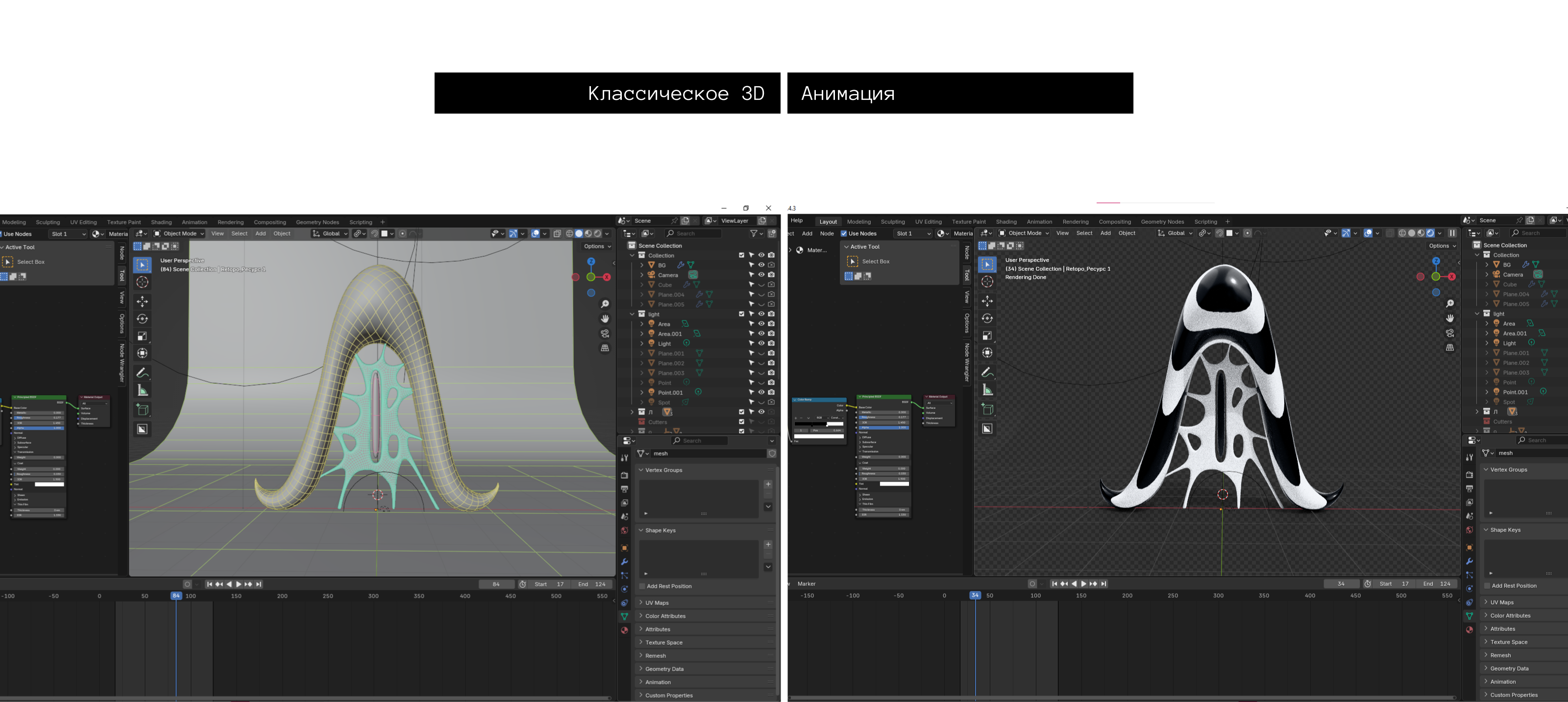The height and width of the screenshot is (702, 1568).
Task: Exclude light collection checkbox in left outliner
Action: click(741, 314)
